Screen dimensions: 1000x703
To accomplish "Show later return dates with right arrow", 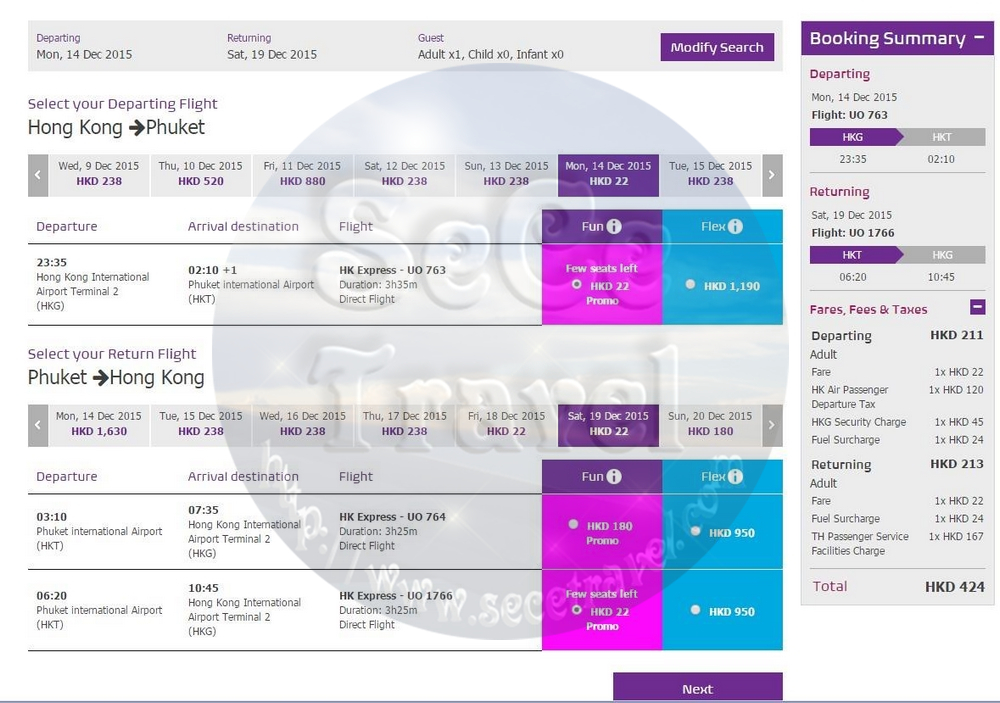I will tap(771, 424).
